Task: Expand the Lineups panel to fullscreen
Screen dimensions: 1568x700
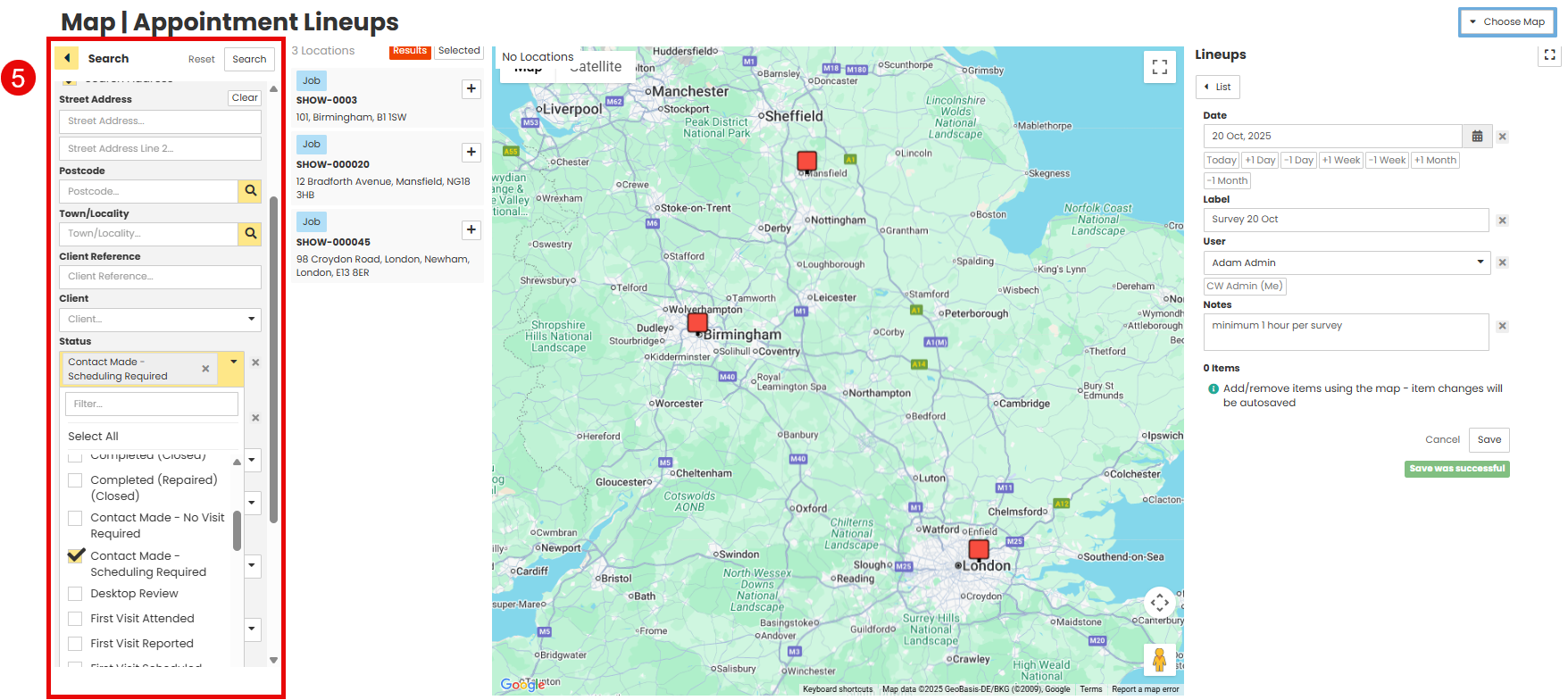Action: tap(1550, 55)
